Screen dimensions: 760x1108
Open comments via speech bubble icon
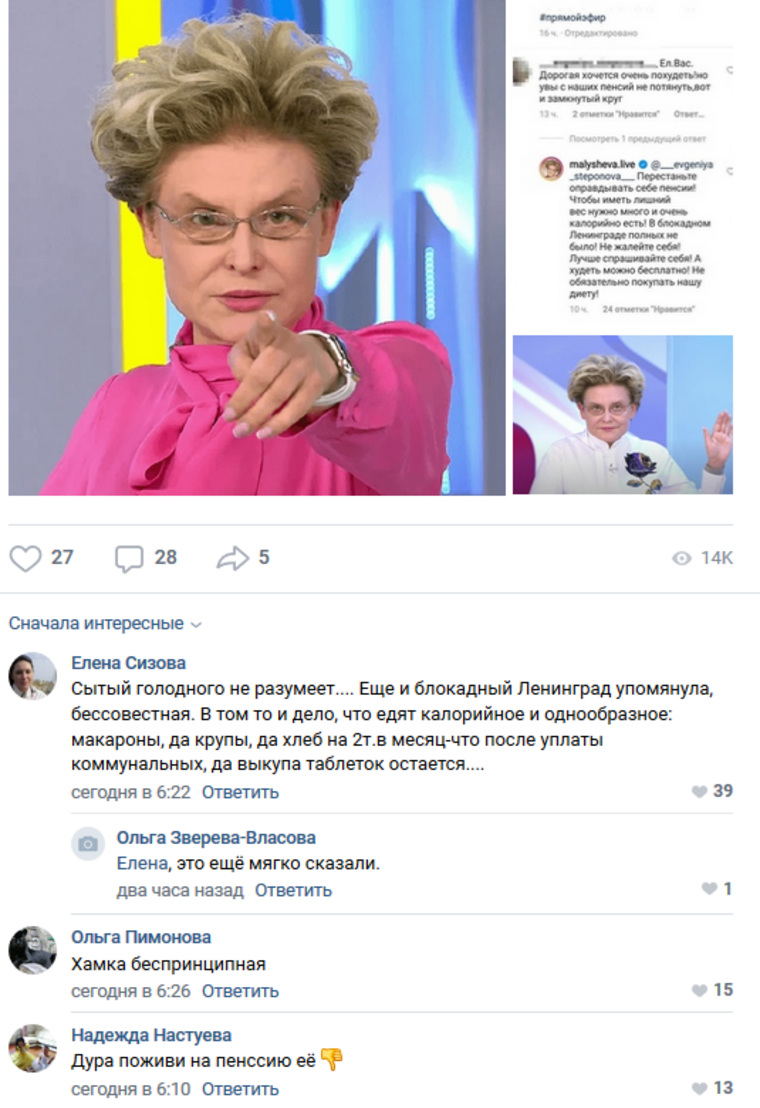pyautogui.click(x=129, y=558)
